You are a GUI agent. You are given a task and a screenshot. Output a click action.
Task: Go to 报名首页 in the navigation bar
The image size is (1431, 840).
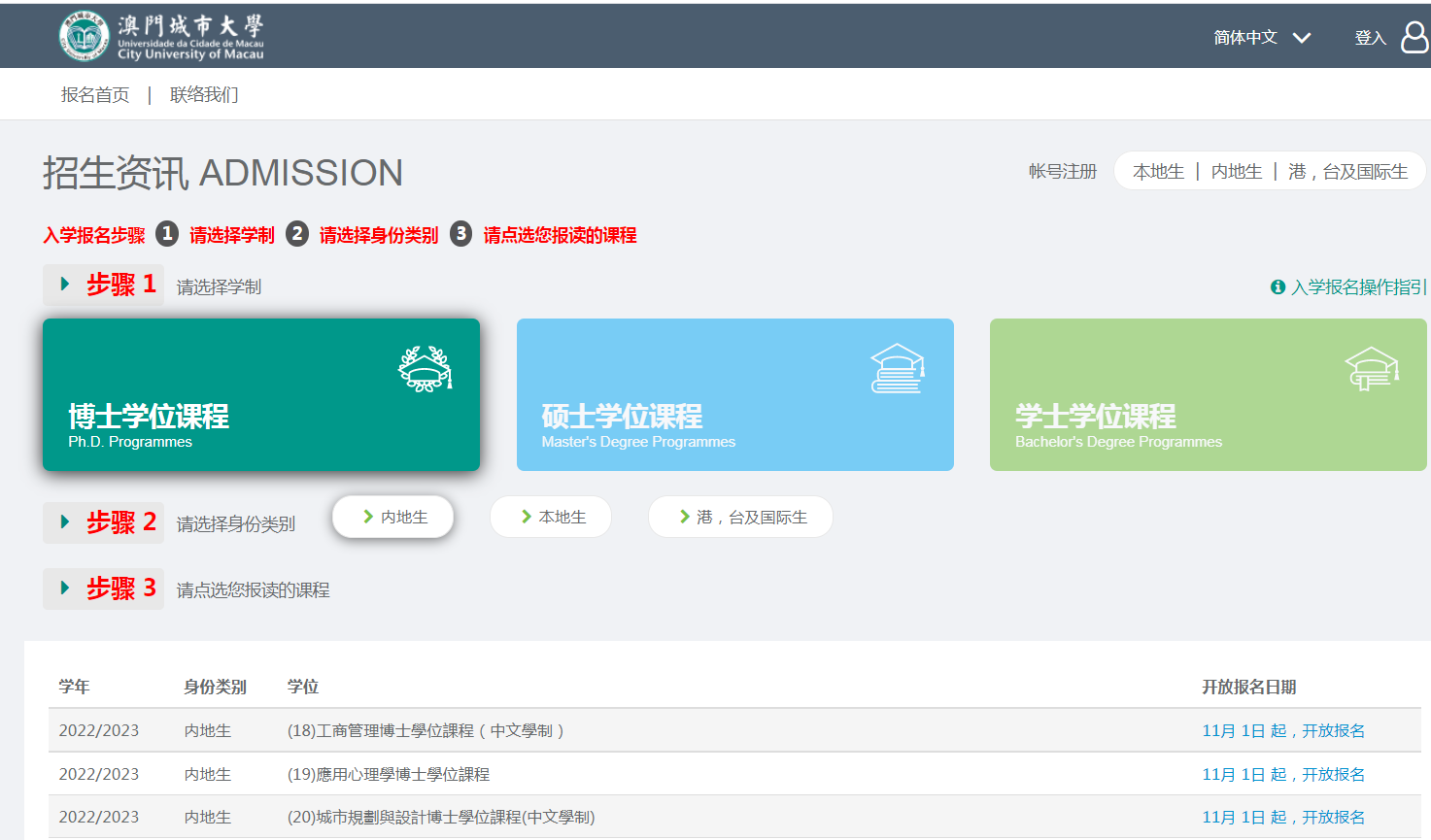tap(95, 94)
